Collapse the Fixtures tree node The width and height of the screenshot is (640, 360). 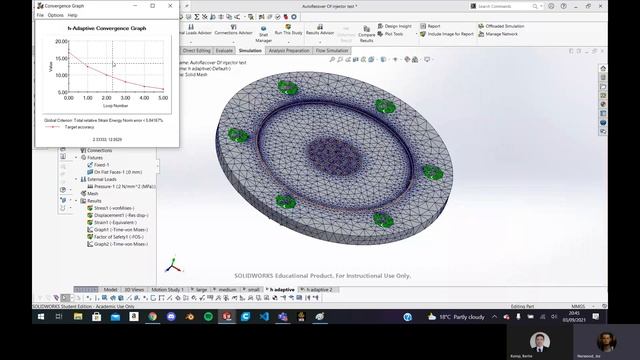(x=76, y=158)
